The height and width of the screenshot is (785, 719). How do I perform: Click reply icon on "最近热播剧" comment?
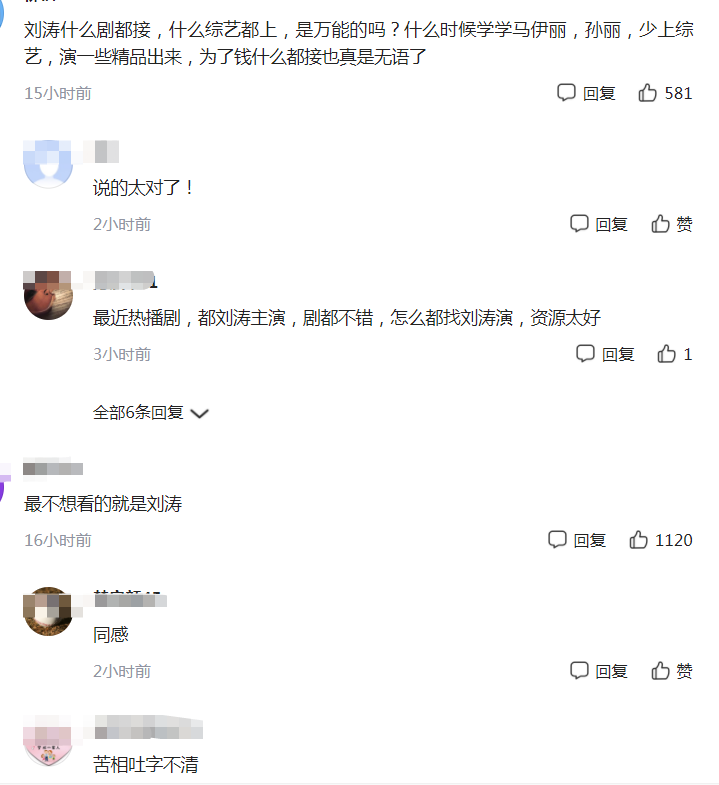(585, 354)
